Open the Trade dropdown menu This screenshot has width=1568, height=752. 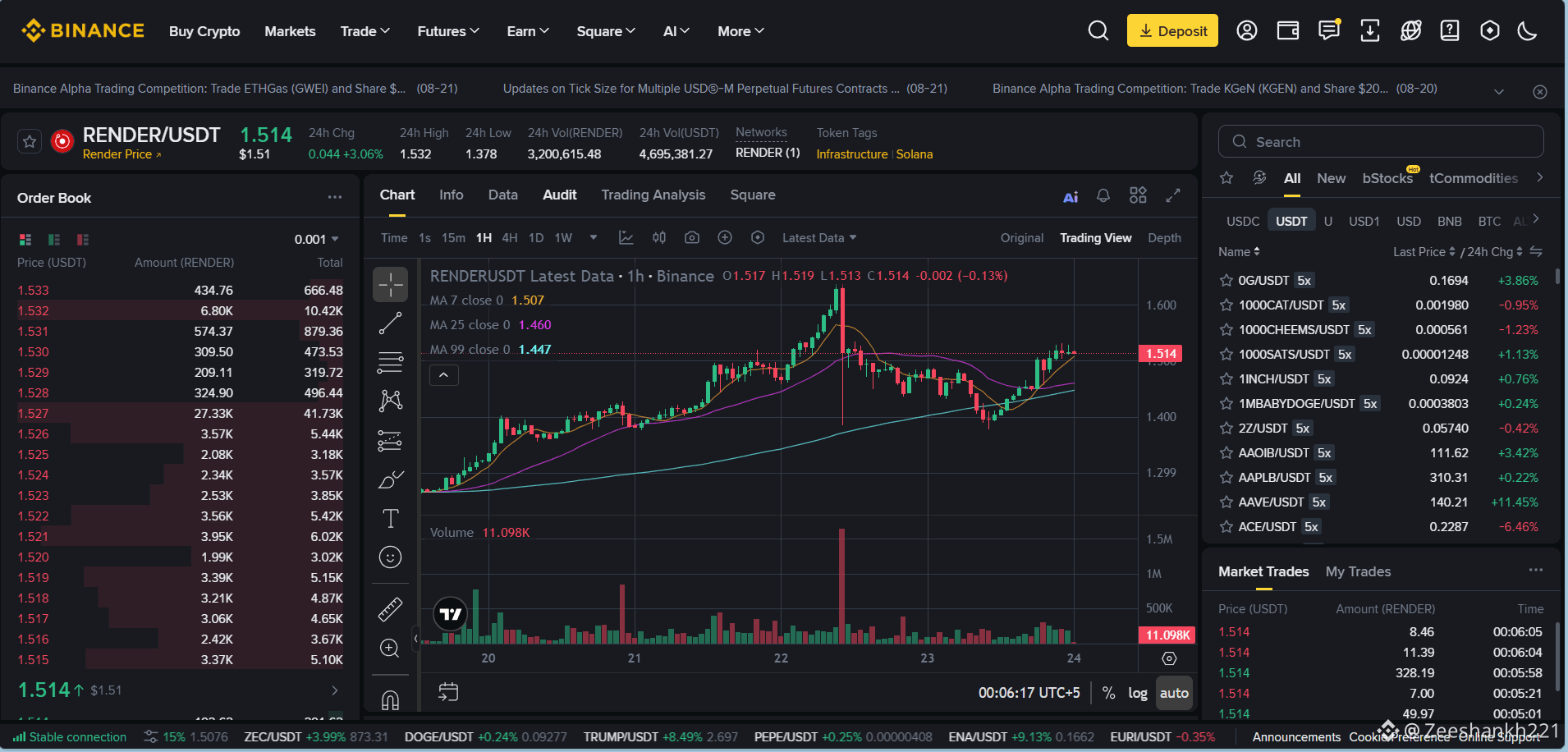[x=365, y=31]
